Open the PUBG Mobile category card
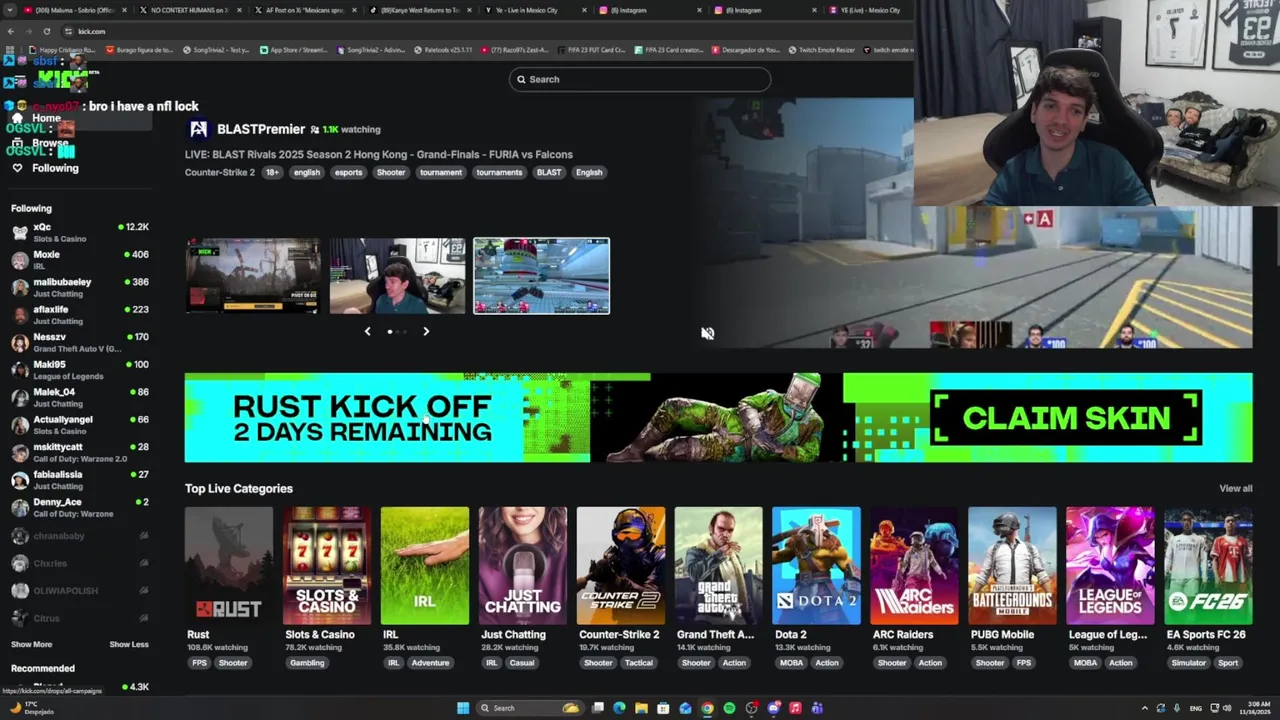The image size is (1280, 720). point(1012,566)
